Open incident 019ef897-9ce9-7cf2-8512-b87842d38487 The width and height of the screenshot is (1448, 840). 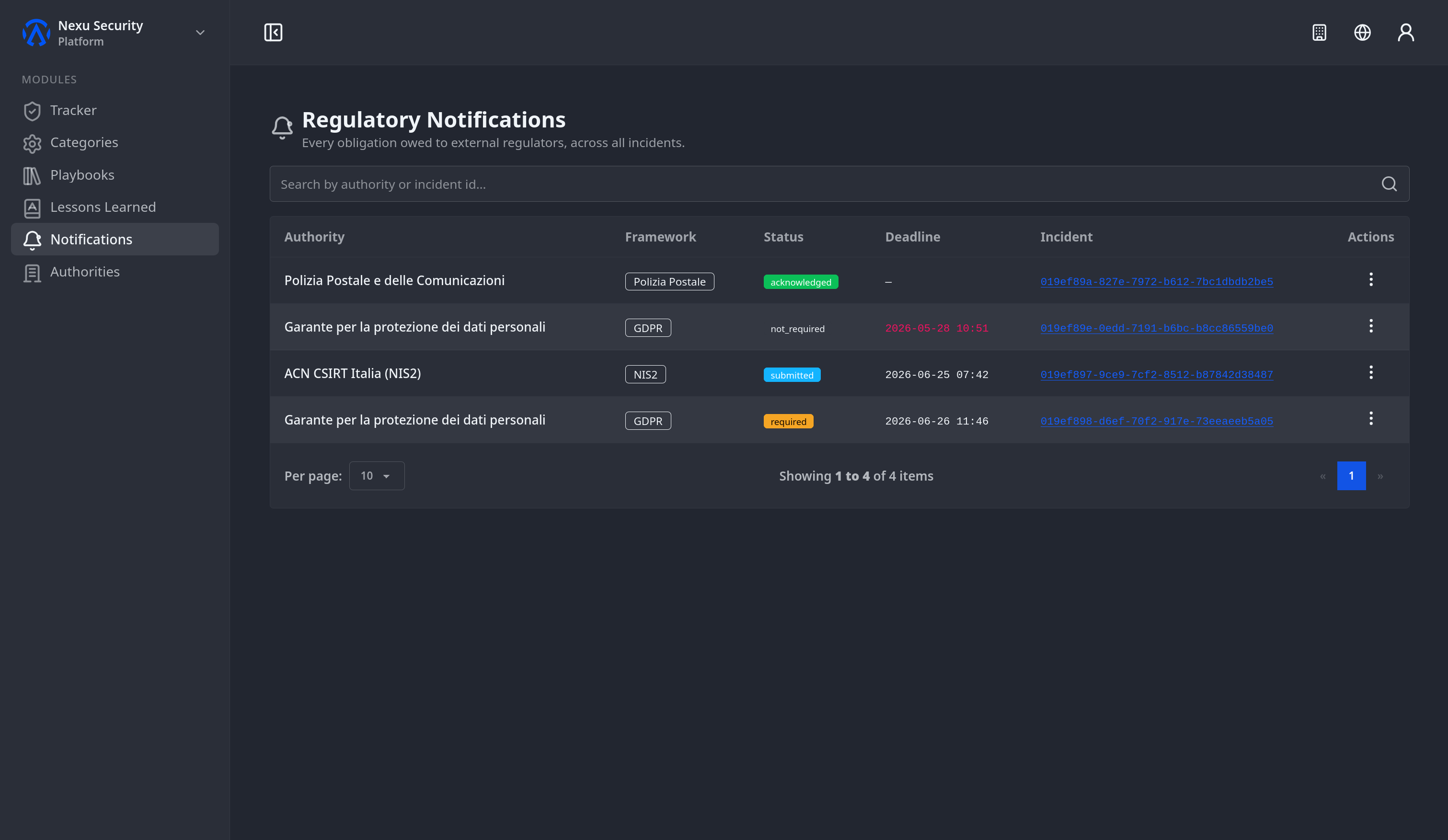[1156, 375]
